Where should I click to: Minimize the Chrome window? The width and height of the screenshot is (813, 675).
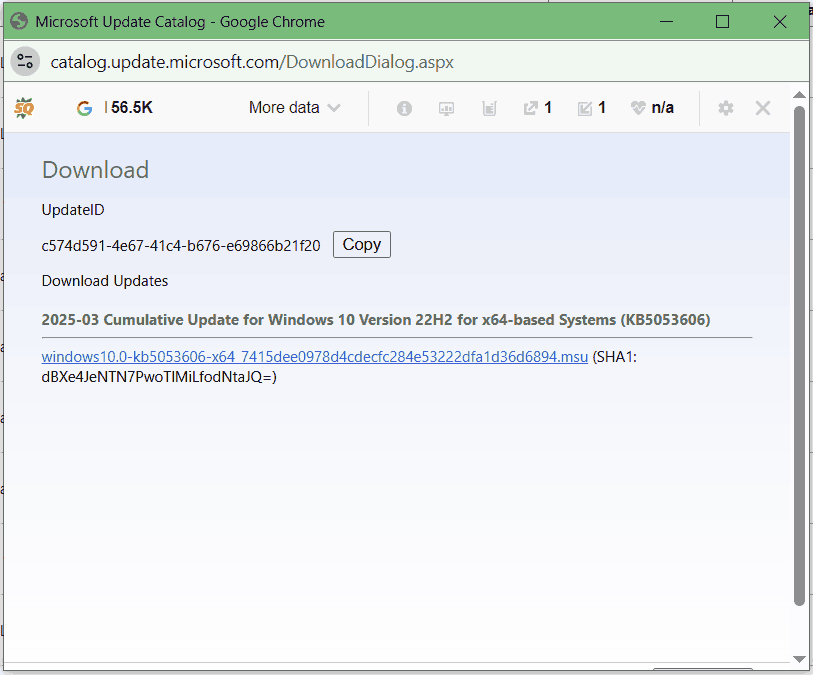pos(666,22)
